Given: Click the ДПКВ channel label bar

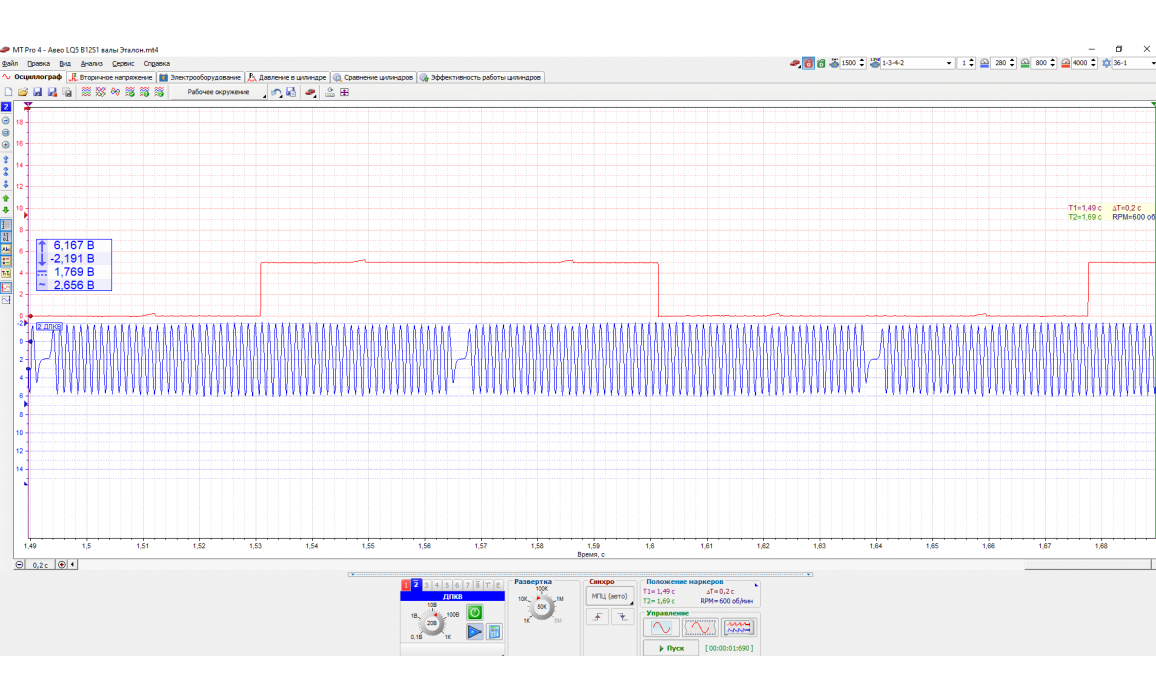Looking at the screenshot, I should point(452,596).
